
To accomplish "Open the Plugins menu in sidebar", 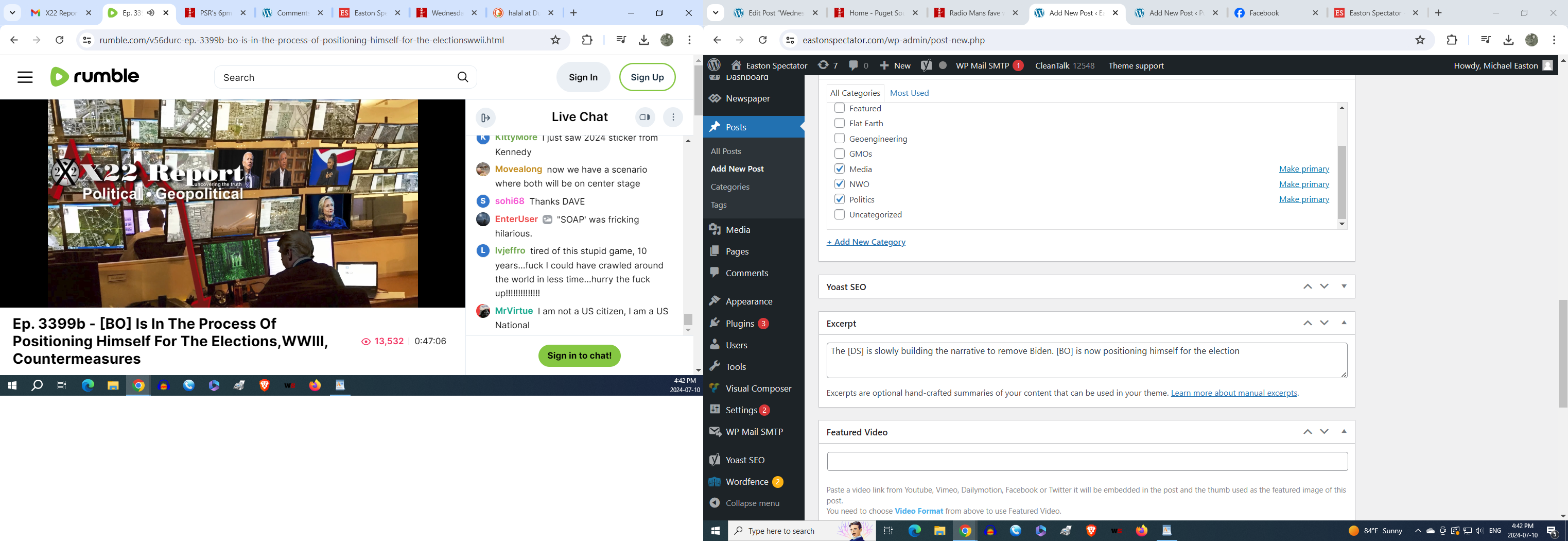I will click(x=740, y=324).
